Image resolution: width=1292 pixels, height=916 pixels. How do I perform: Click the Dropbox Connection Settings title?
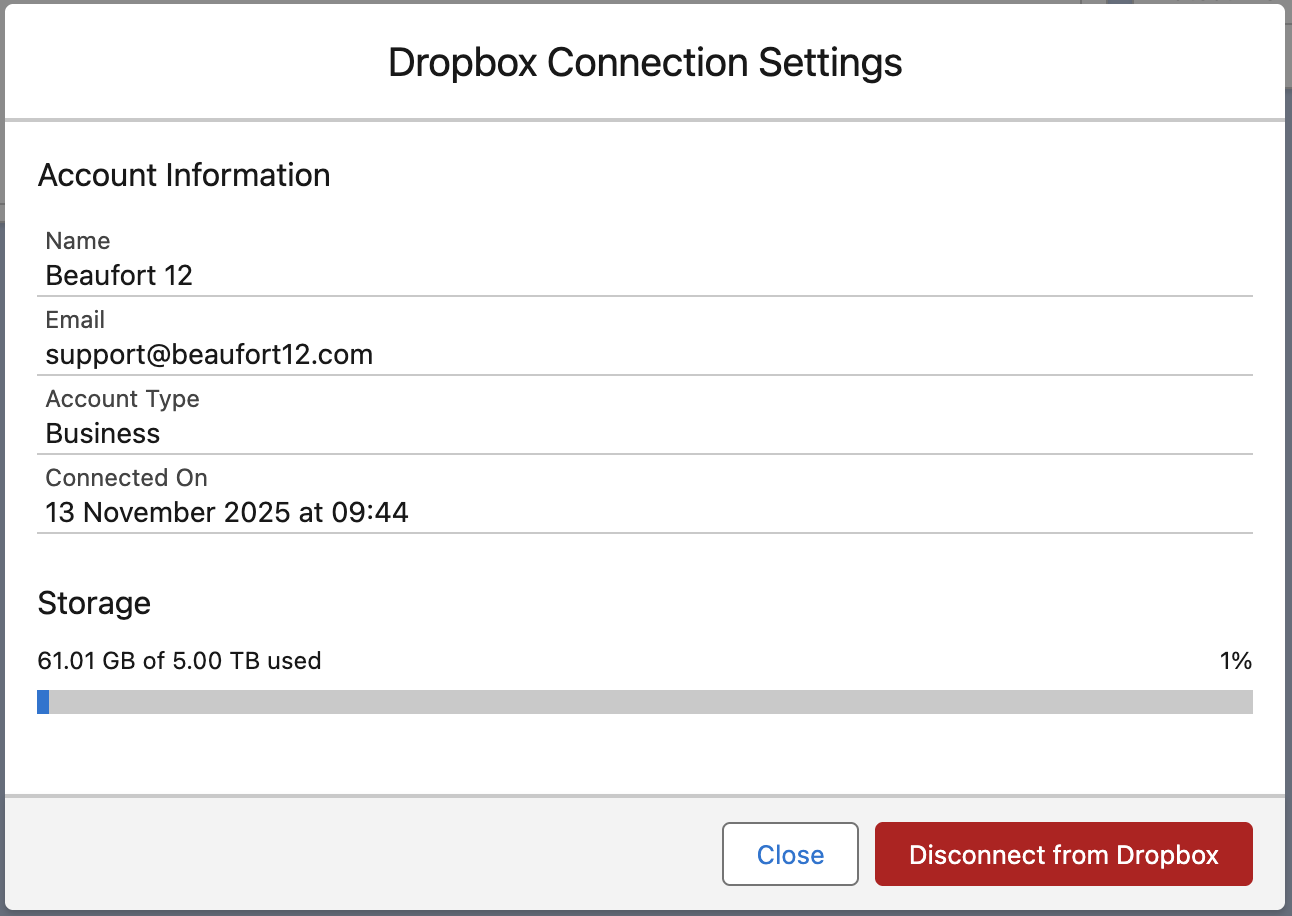(645, 62)
